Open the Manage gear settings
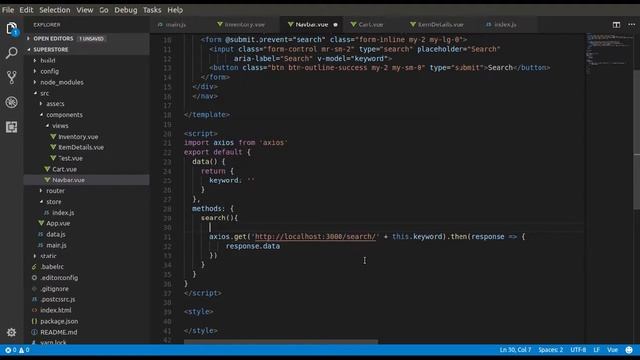Screen dimensions: 640x360 click(x=11, y=332)
